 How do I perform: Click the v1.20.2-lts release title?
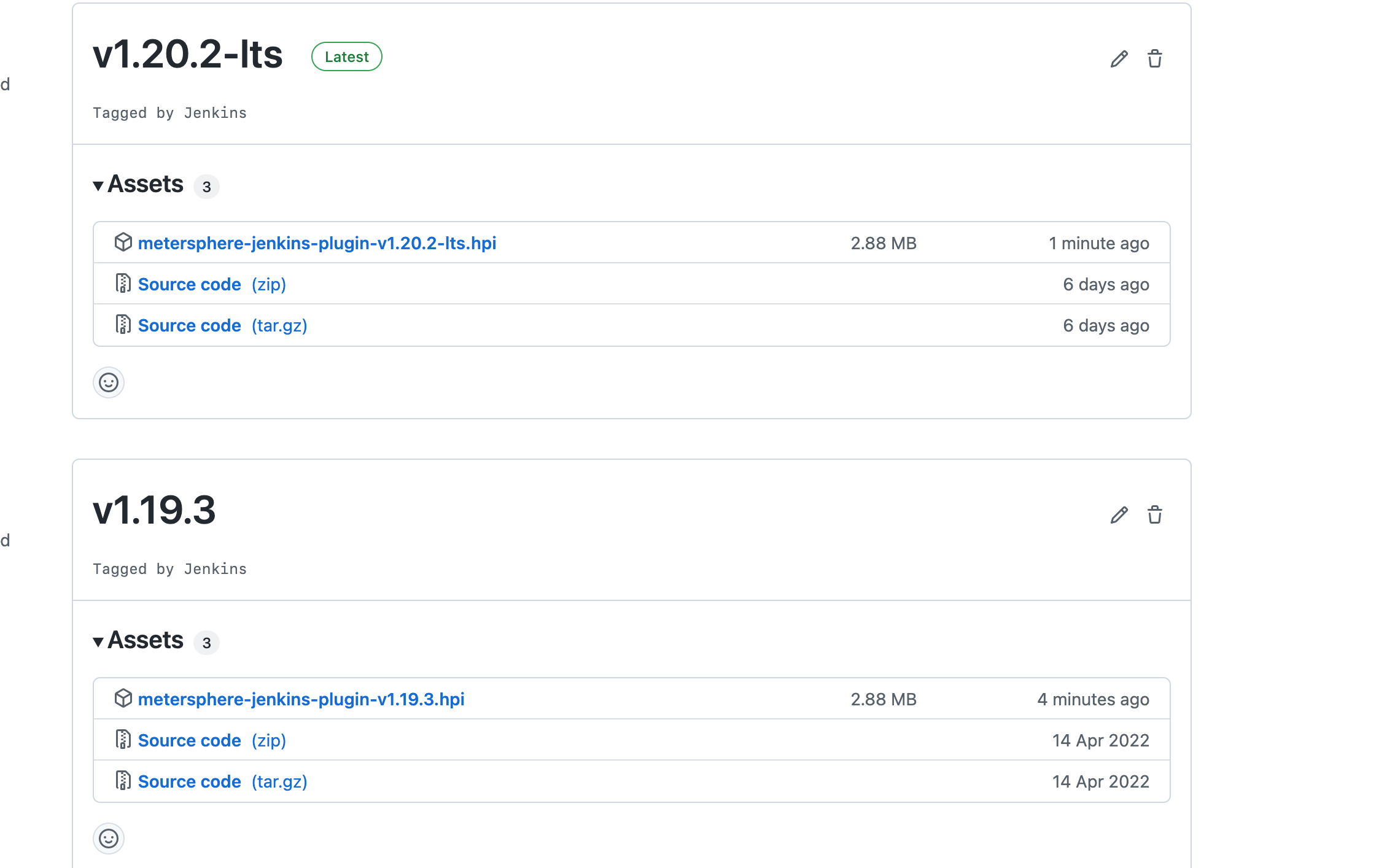188,55
